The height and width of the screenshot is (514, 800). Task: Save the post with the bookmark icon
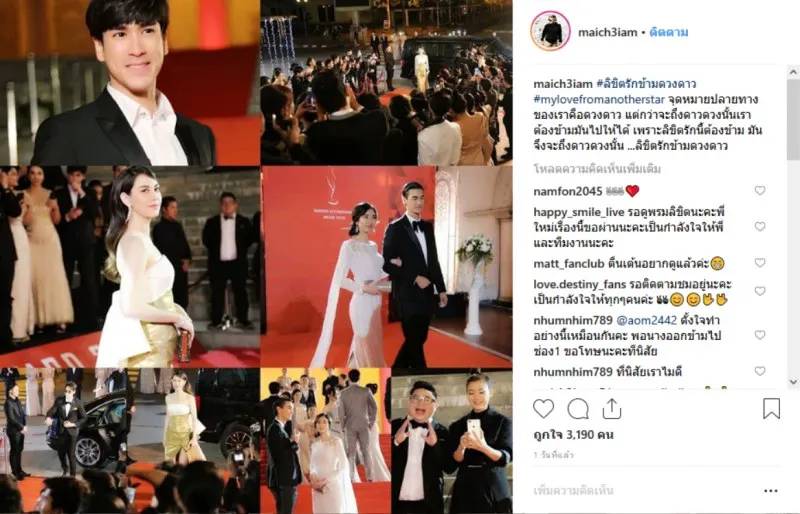pos(771,409)
